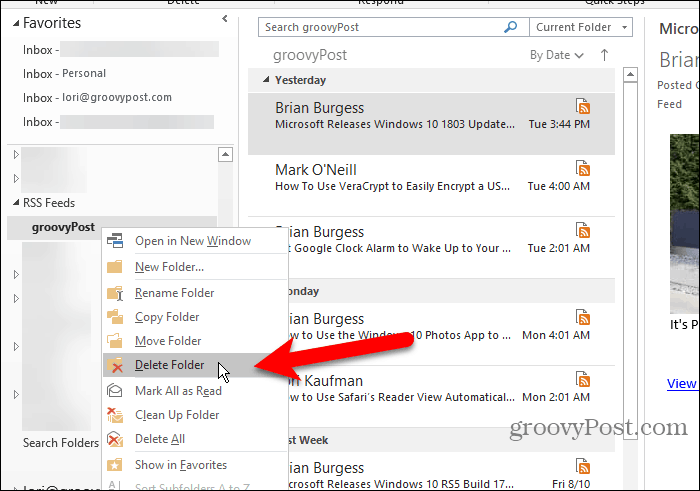Click RSS icon on Photos App post
This screenshot has height=491, width=700.
(x=583, y=318)
